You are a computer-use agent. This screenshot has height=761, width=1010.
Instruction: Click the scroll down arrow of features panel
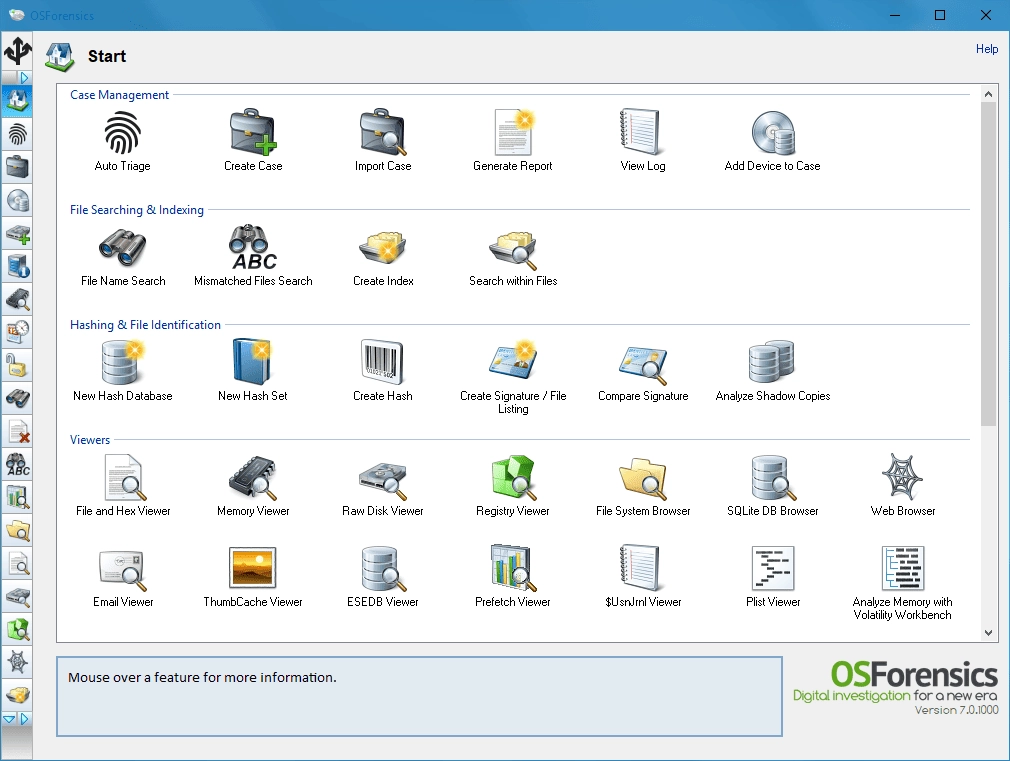[x=988, y=633]
